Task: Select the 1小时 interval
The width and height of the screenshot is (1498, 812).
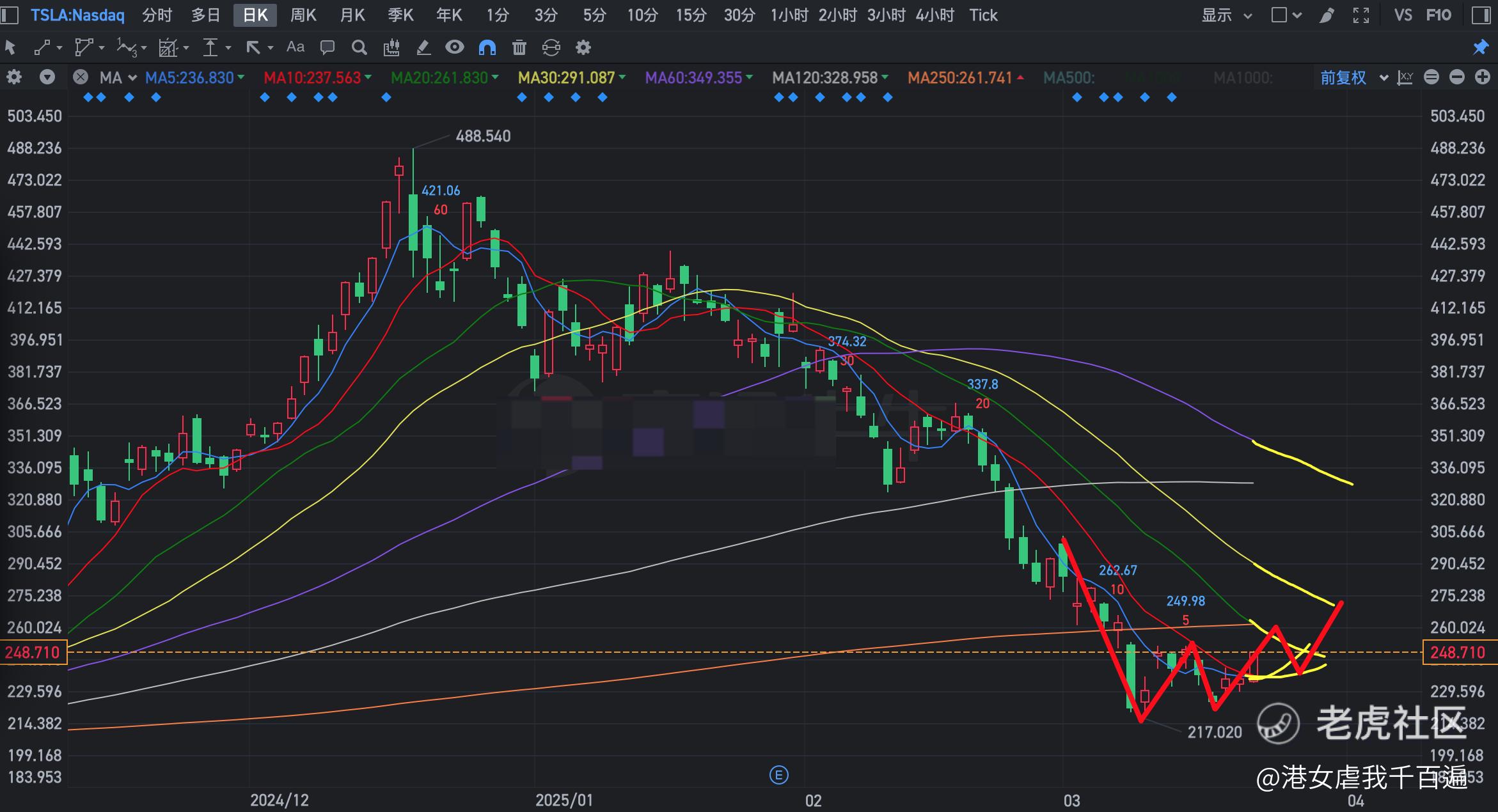Action: pyautogui.click(x=789, y=15)
